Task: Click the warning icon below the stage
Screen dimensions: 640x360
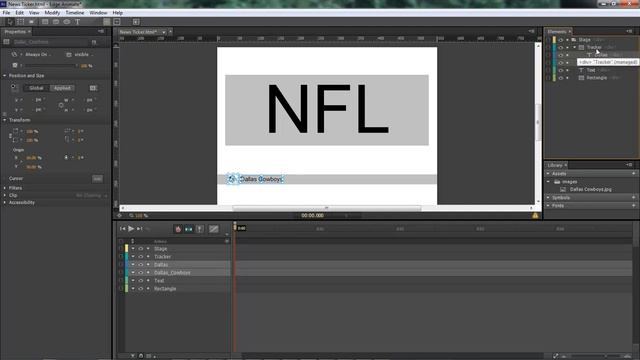Action: click(x=535, y=215)
